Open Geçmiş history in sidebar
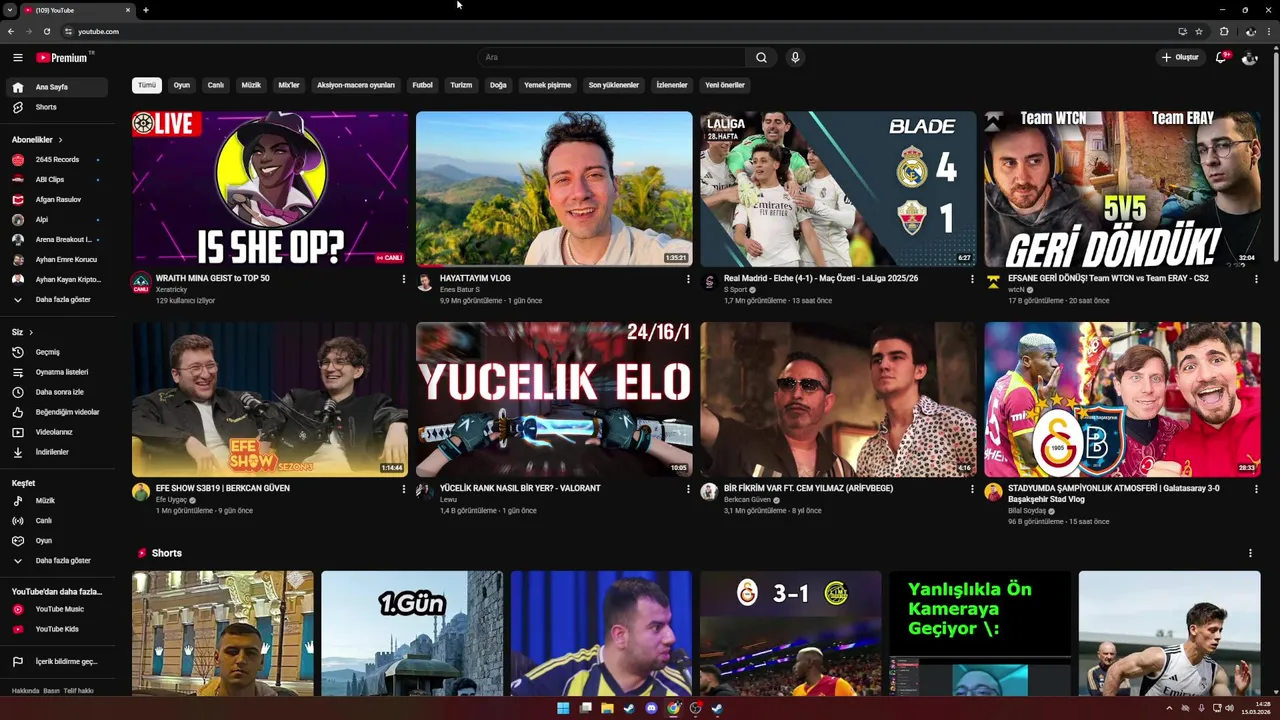1280x720 pixels. (56, 352)
